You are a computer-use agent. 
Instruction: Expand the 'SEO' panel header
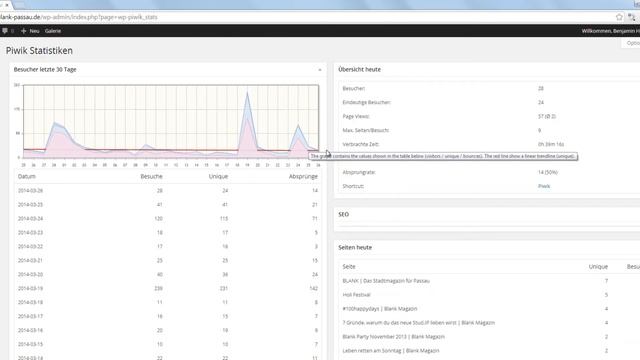pyautogui.click(x=343, y=214)
